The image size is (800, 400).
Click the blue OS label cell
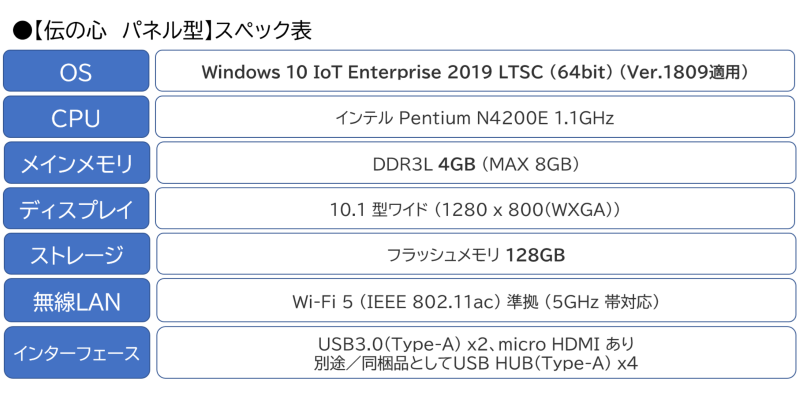coord(76,71)
